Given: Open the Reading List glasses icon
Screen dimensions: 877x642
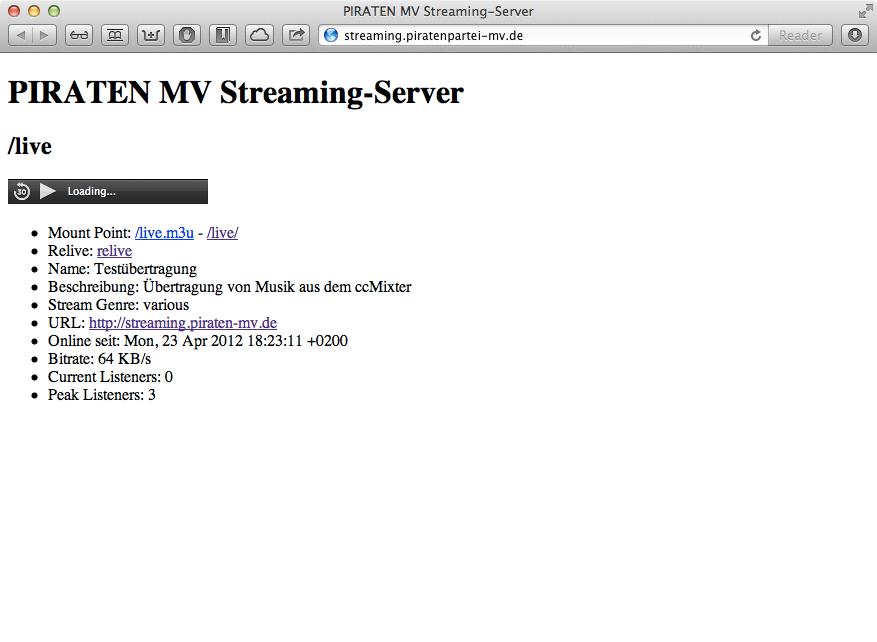Looking at the screenshot, I should [x=79, y=35].
